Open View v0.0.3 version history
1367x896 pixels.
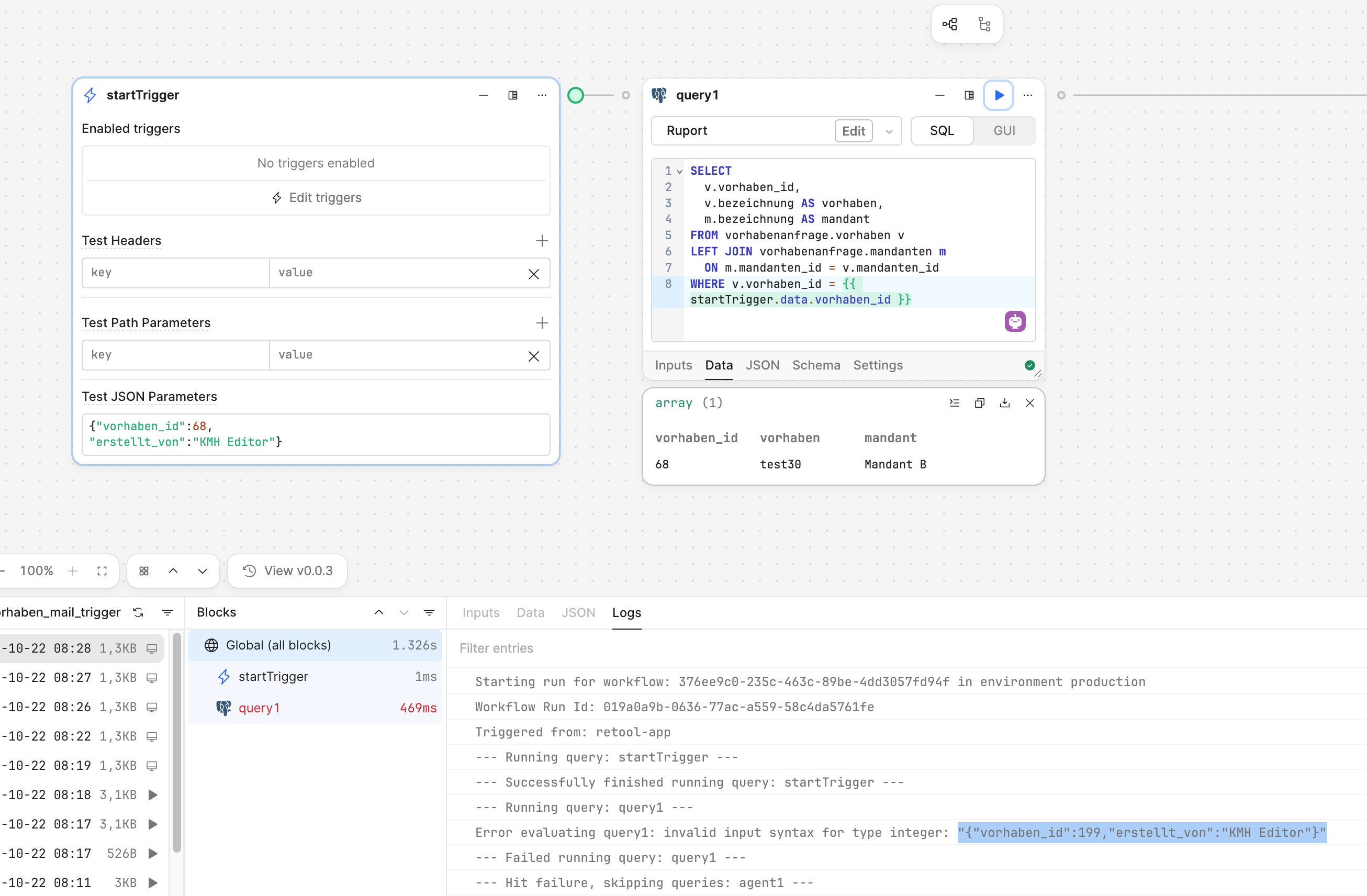pyautogui.click(x=287, y=571)
